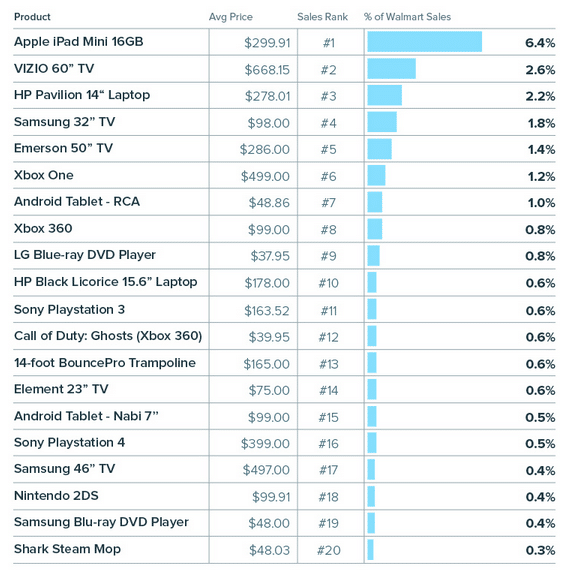Click the Product column header
Screen dimensions: 570x579
(x=32, y=17)
